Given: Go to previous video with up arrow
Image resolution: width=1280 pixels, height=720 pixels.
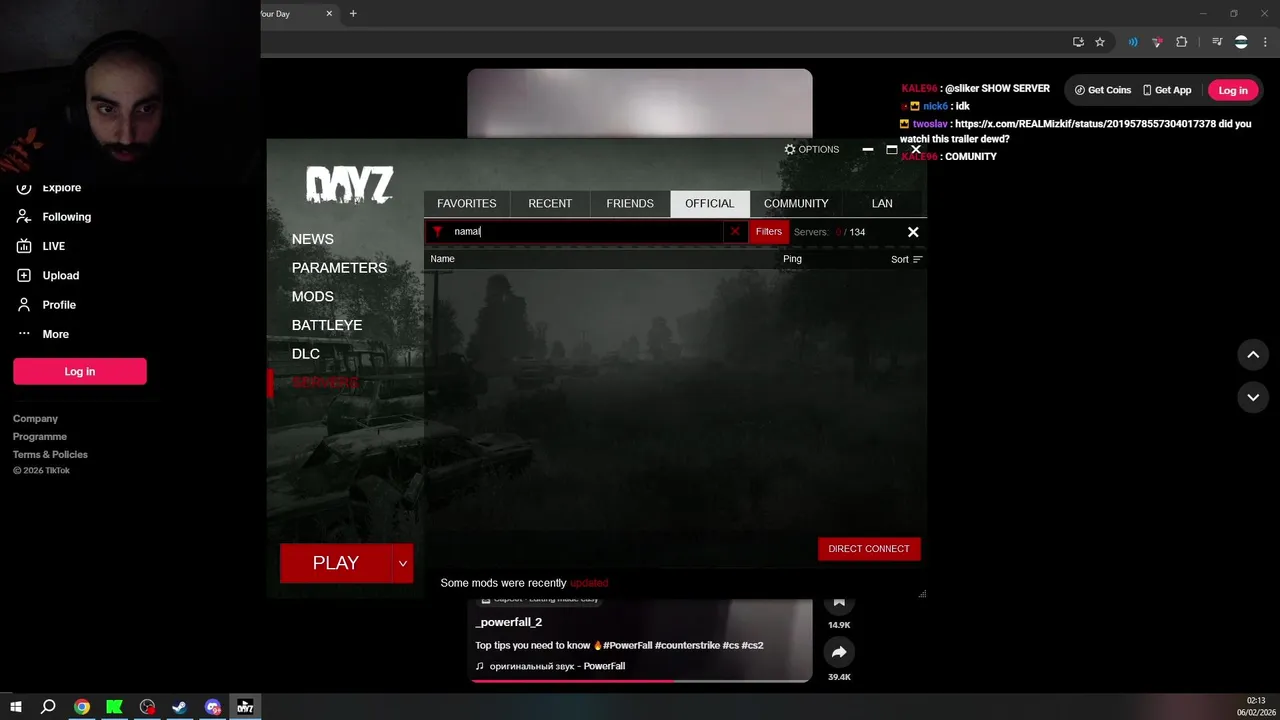Looking at the screenshot, I should [x=1253, y=354].
